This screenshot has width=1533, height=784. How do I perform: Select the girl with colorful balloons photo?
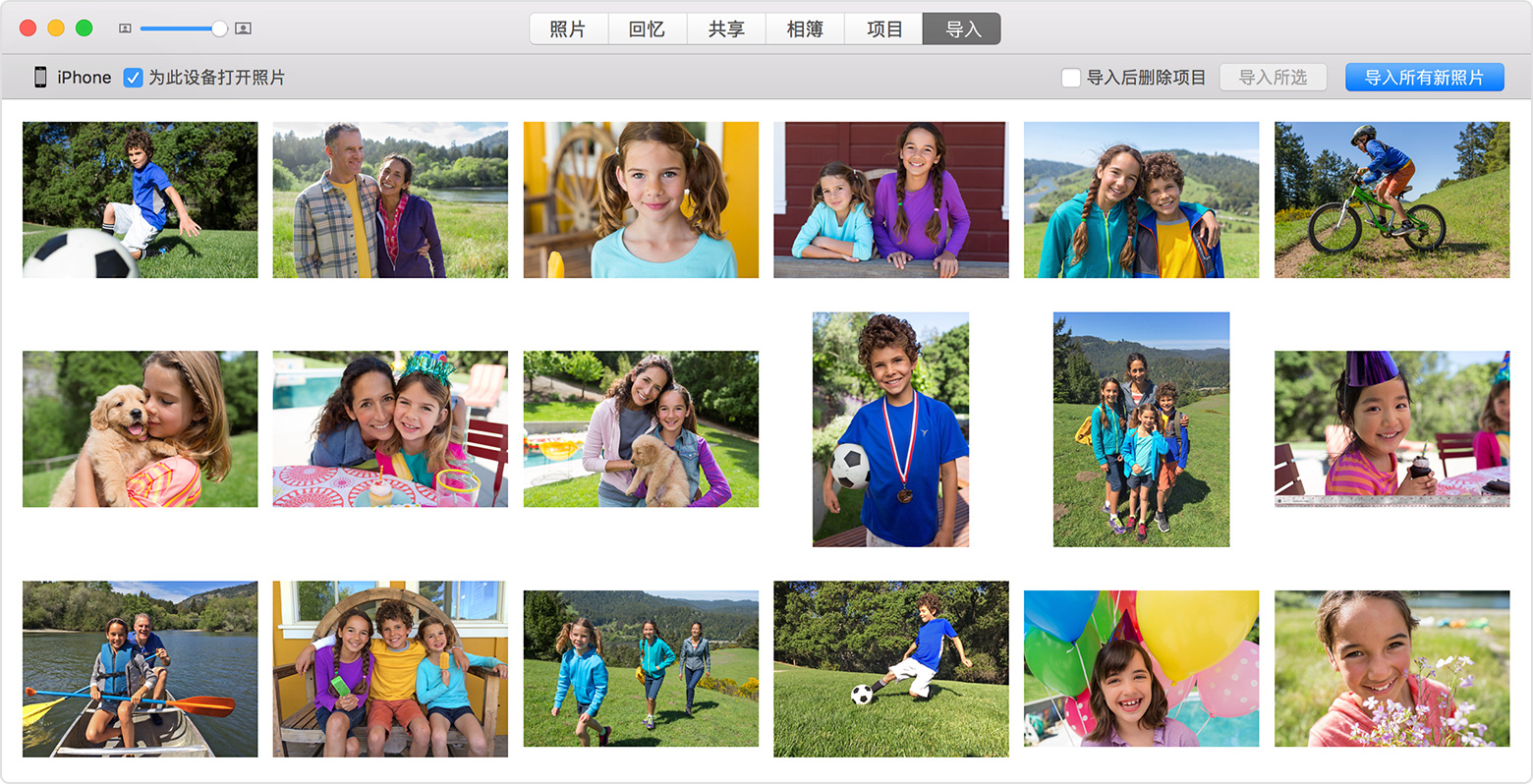[x=1141, y=668]
